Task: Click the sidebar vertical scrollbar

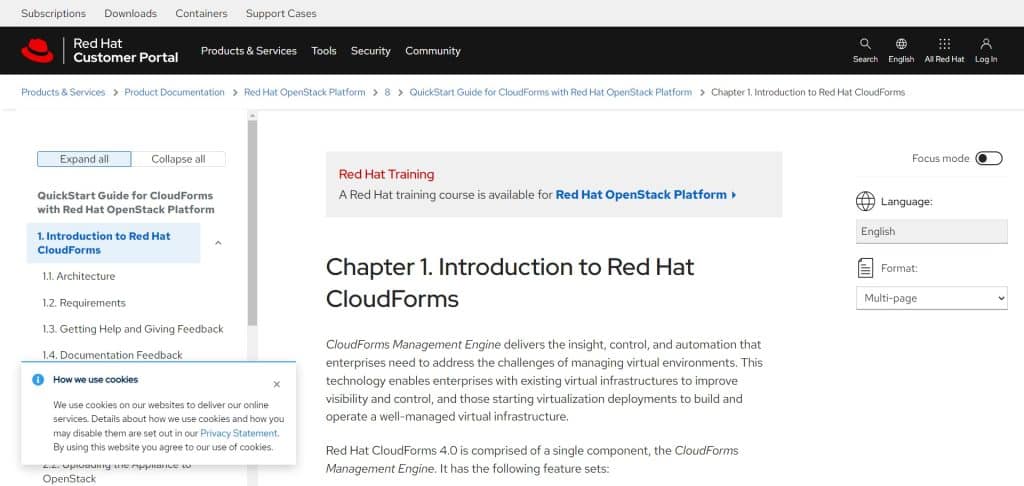Action: pyautogui.click(x=252, y=222)
